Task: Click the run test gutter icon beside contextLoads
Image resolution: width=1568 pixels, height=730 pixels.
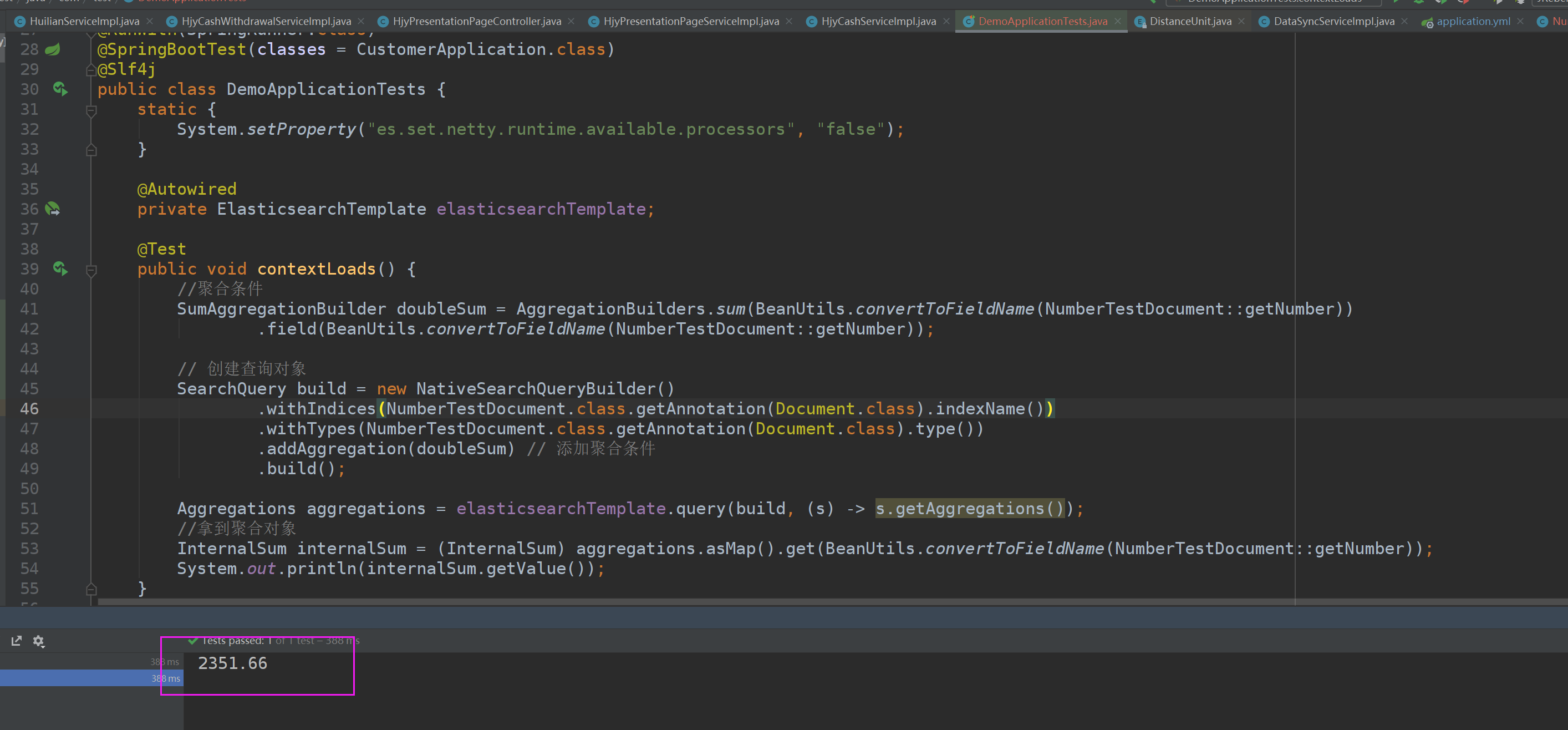Action: (60, 268)
